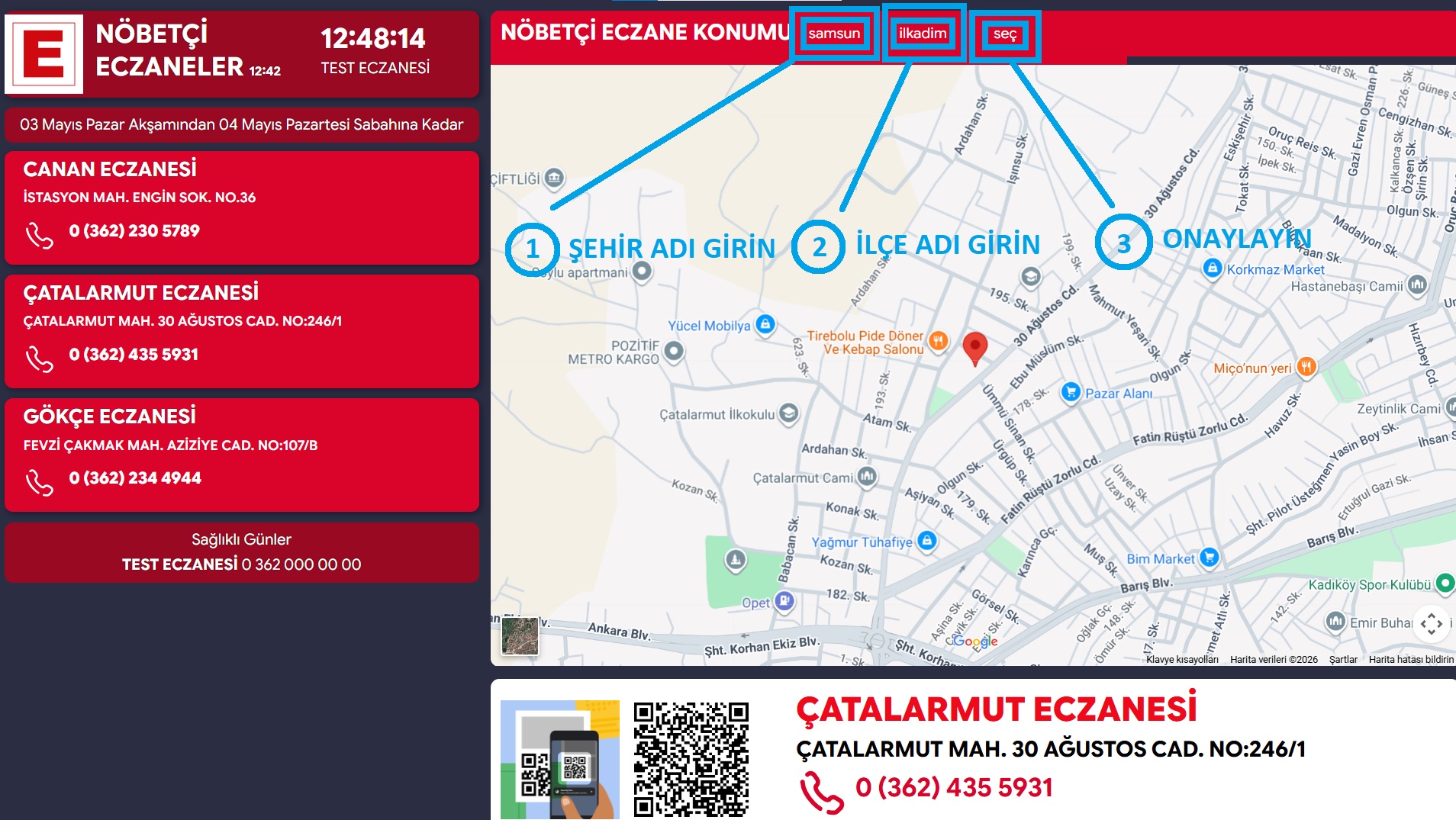Click the Nöbetçi Eczane Konumu heading
This screenshot has height=820, width=1456.
point(645,32)
